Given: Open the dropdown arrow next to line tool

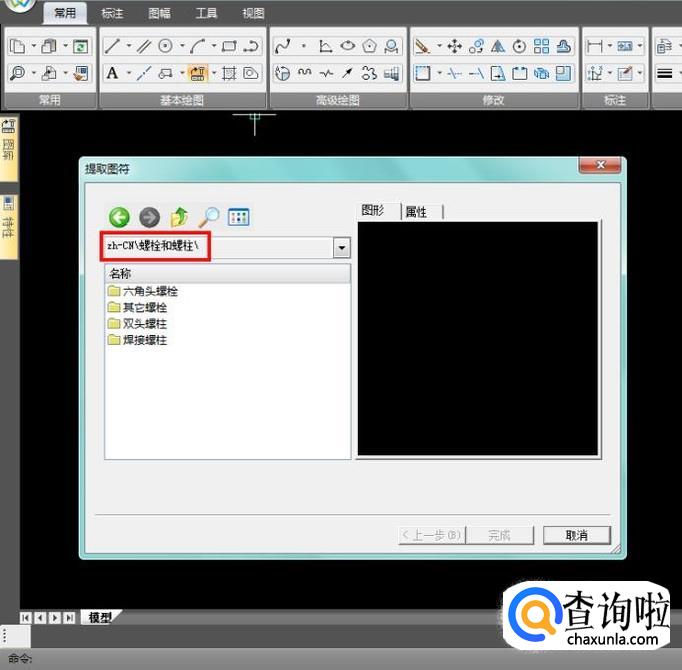Looking at the screenshot, I should click(x=129, y=46).
